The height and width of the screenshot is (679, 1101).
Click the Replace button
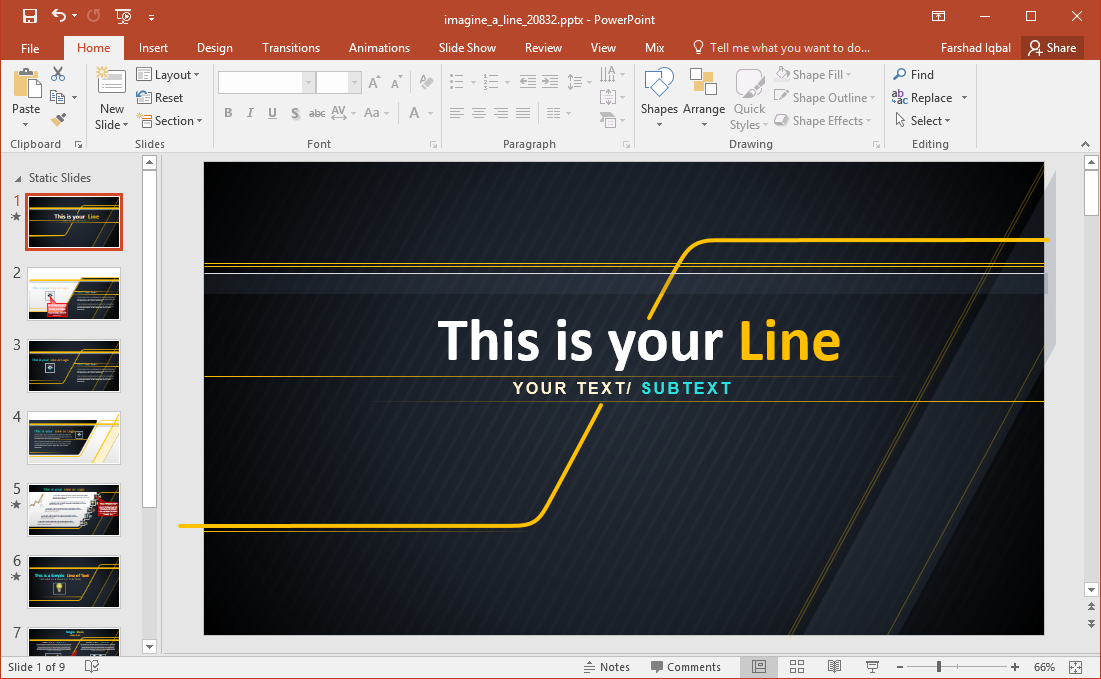pos(922,98)
